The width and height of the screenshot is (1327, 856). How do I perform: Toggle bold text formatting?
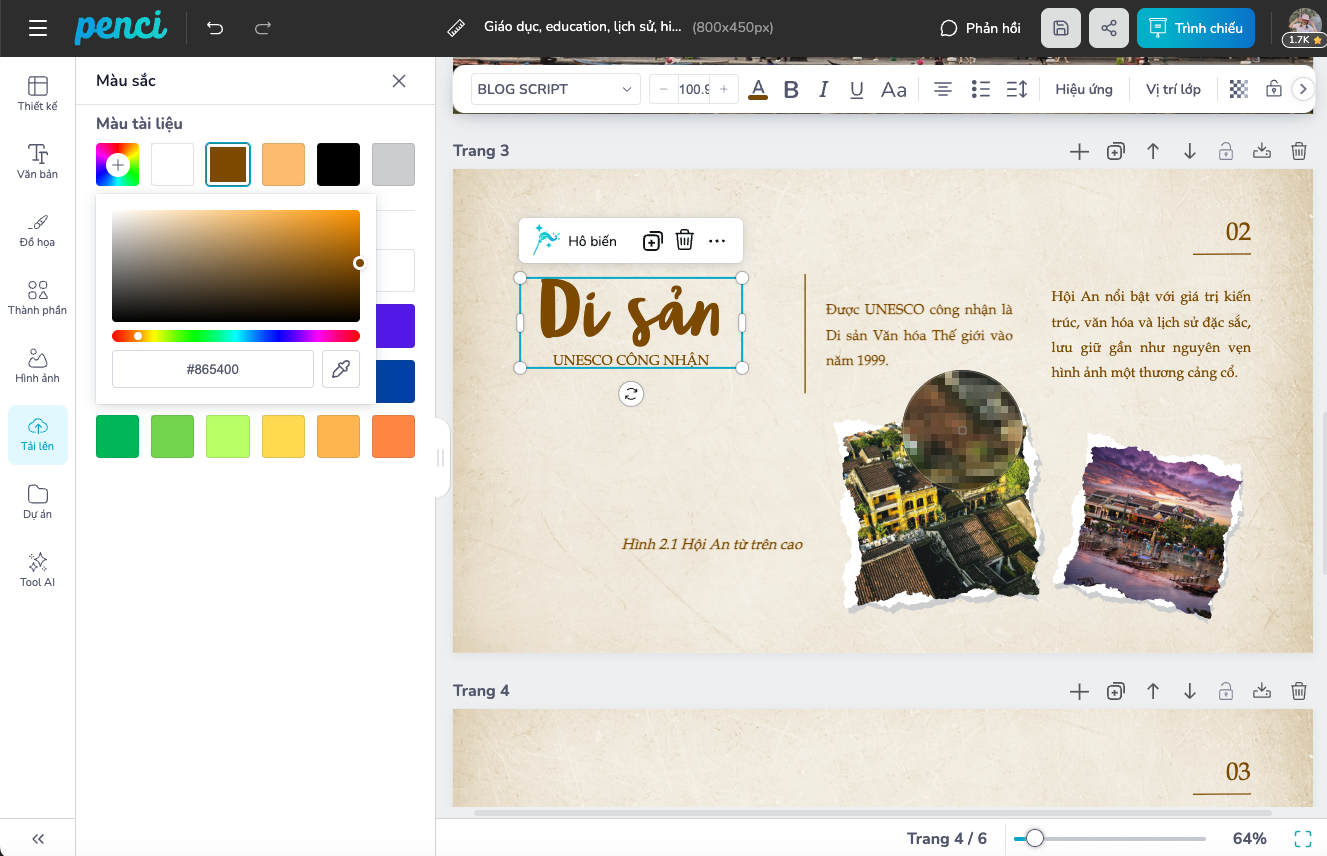791,89
